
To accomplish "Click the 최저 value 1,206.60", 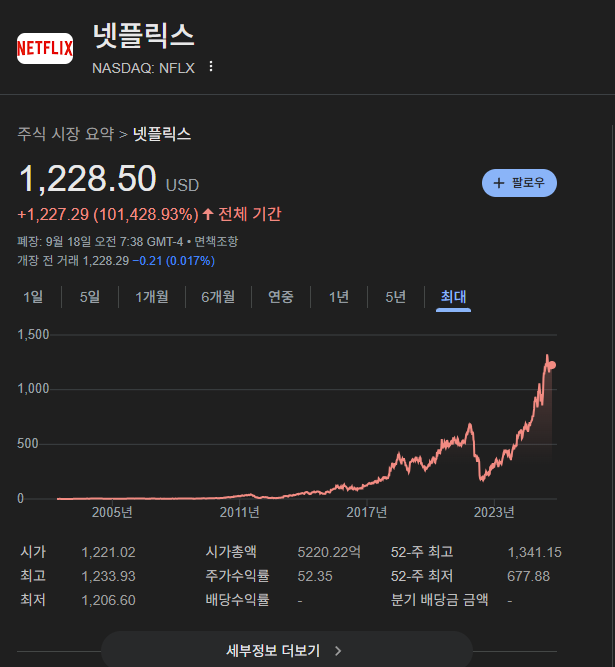I will pyautogui.click(x=108, y=600).
